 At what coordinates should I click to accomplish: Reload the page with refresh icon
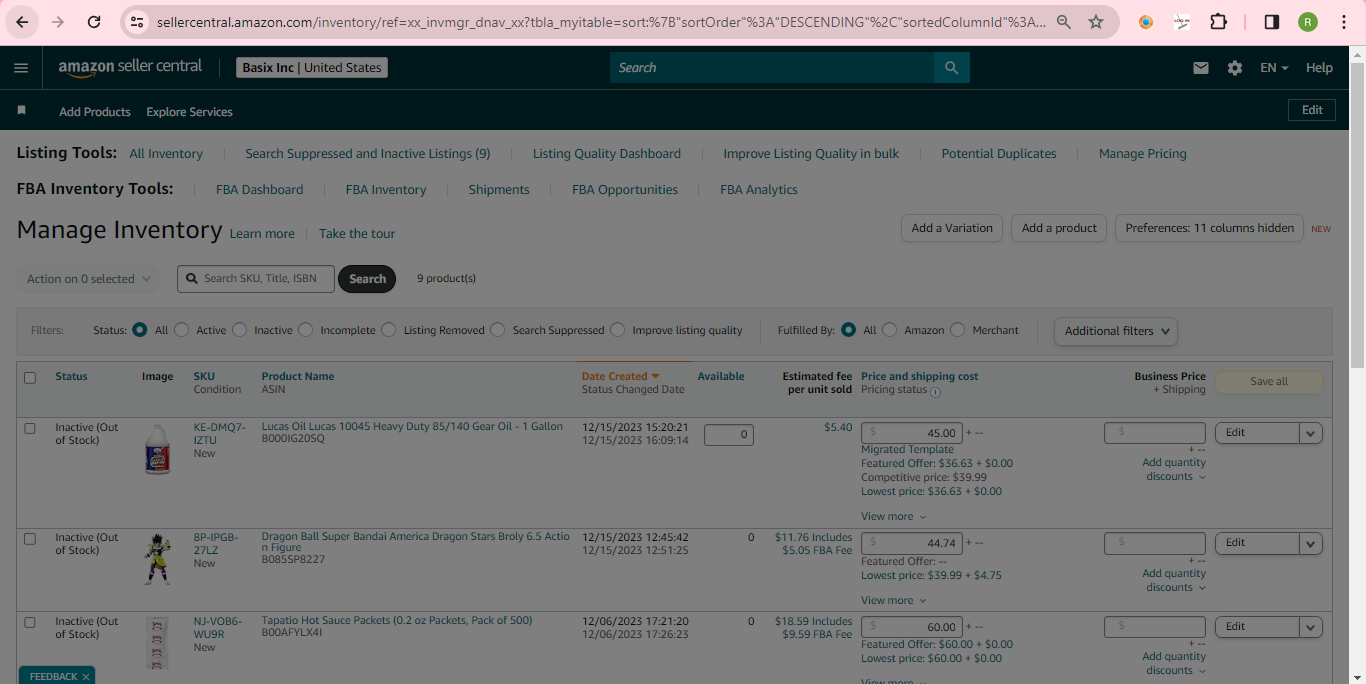(94, 21)
